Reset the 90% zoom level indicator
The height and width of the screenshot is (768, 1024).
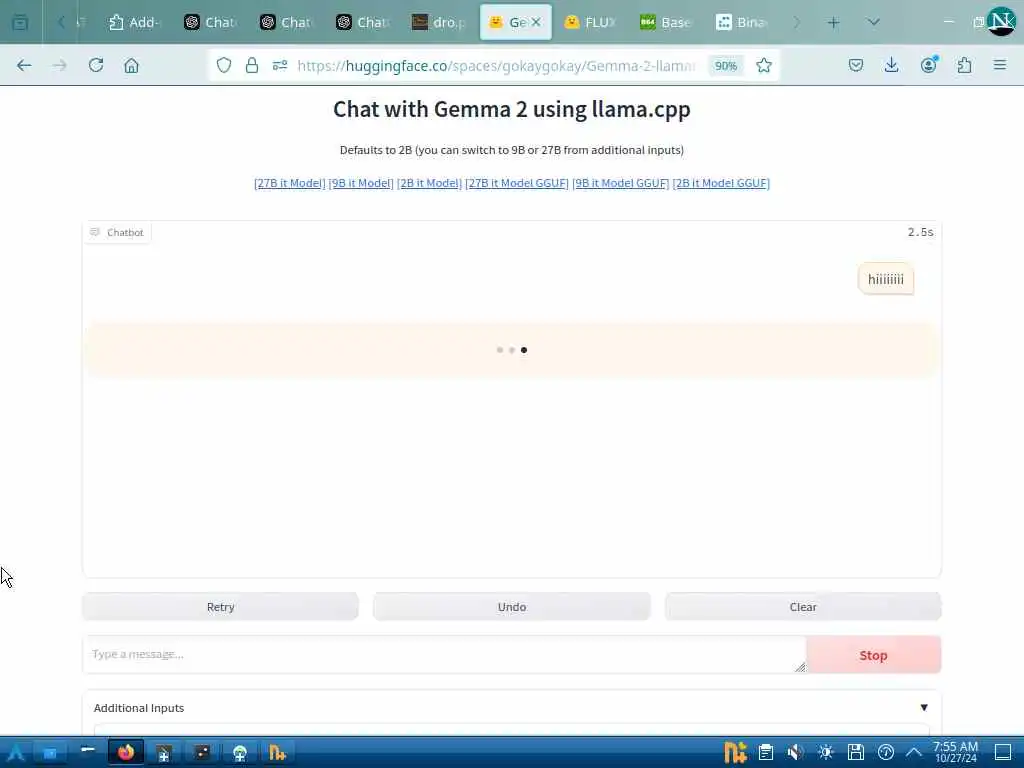pos(726,65)
